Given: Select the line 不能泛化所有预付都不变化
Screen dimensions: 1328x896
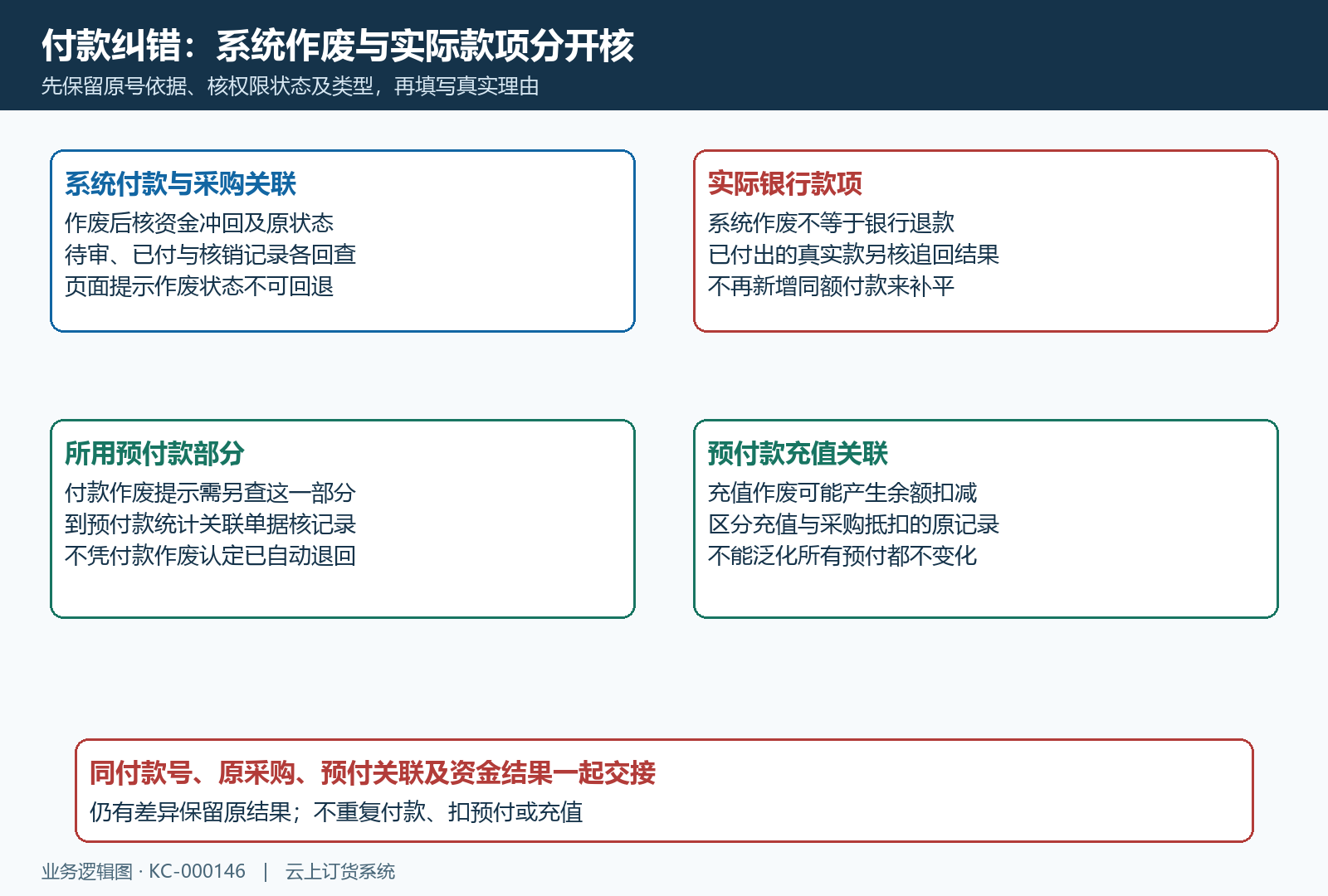Looking at the screenshot, I should 842,556.
